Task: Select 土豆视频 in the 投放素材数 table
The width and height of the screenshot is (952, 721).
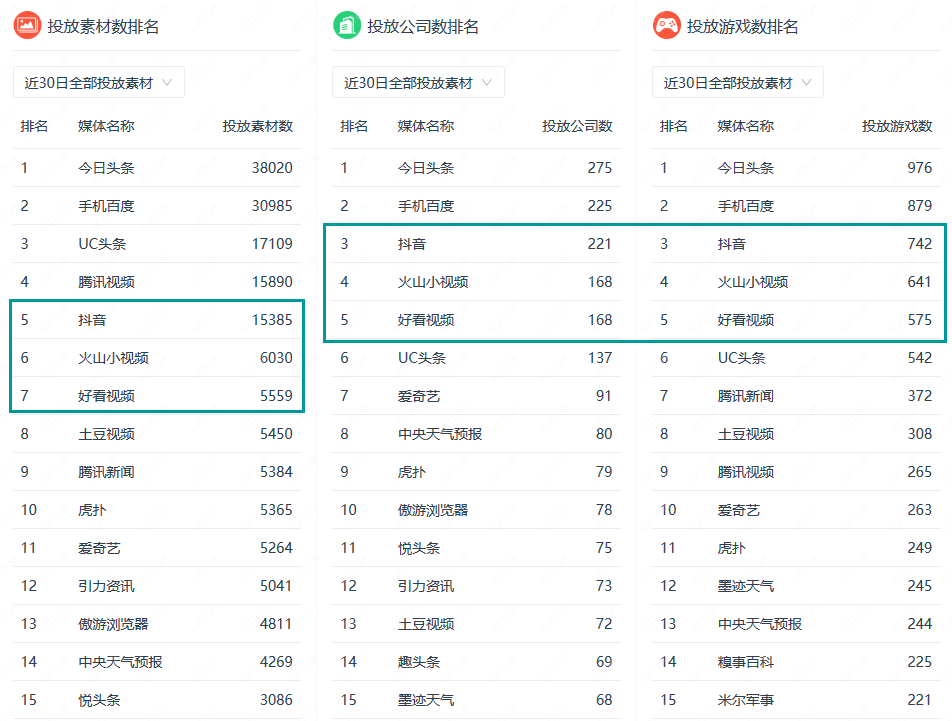Action: pyautogui.click(x=106, y=434)
